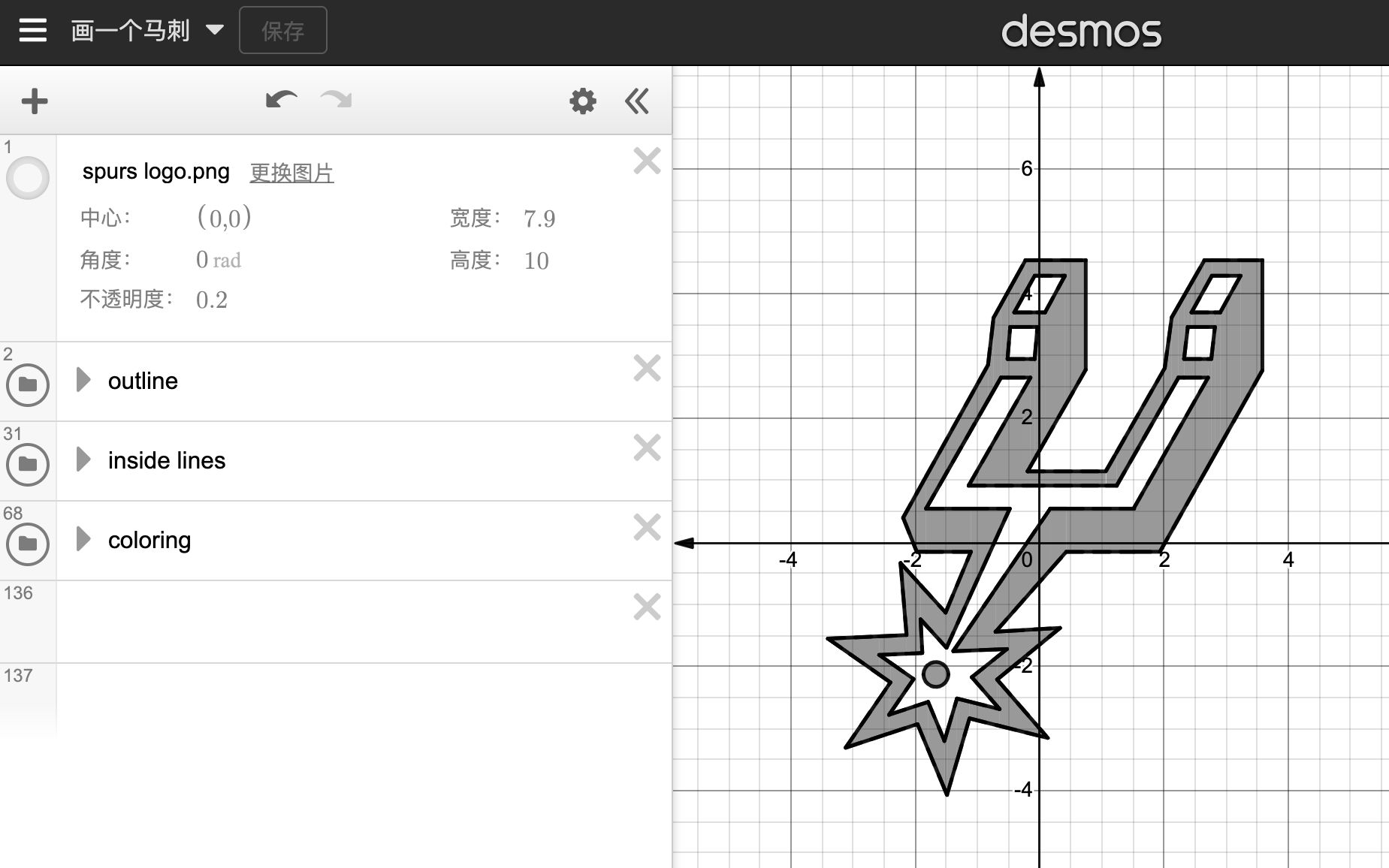Collapse the expression list panel
This screenshot has height=868, width=1389.
(637, 101)
